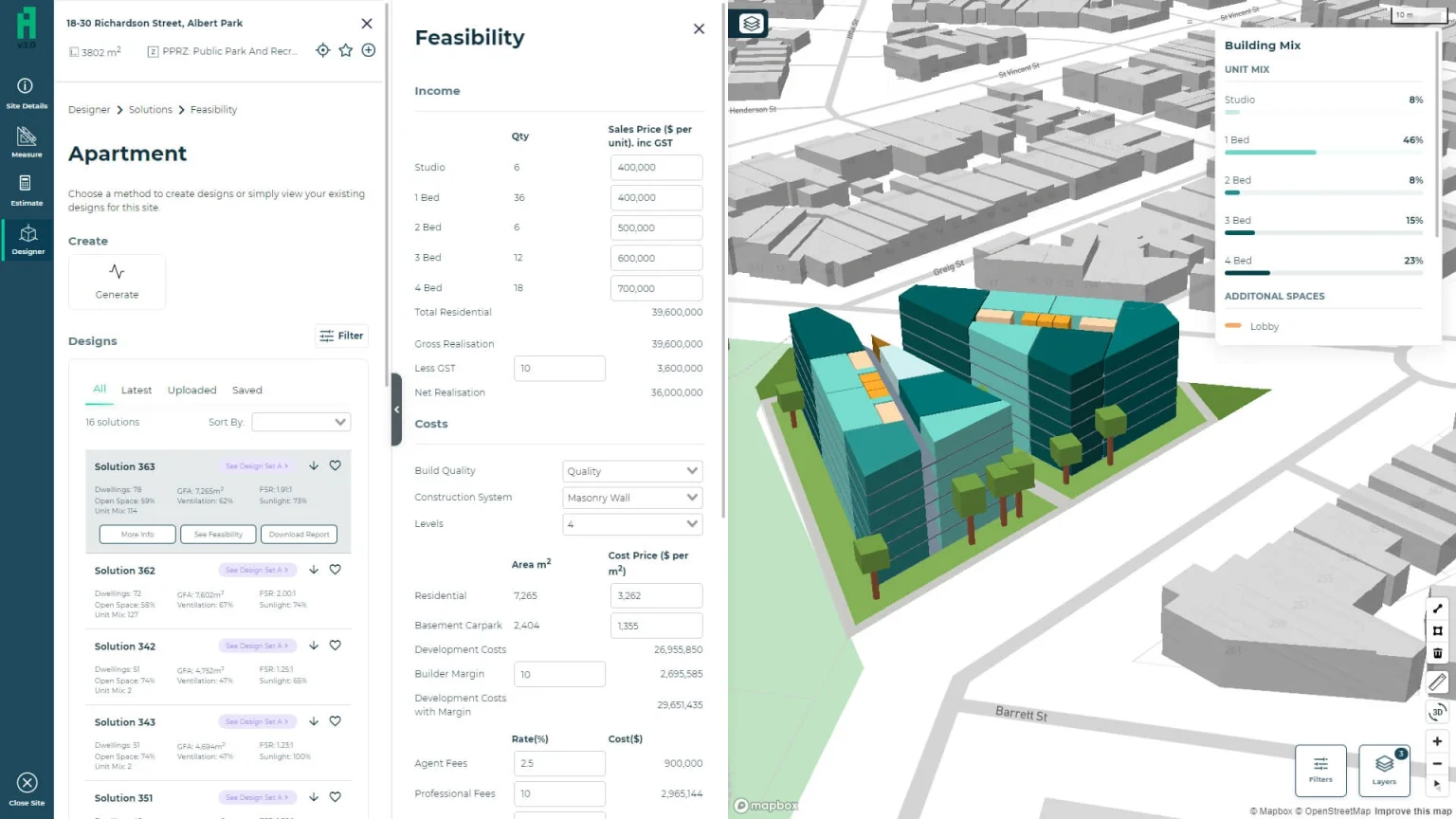
Task: Open the Estimate panel
Action: (27, 190)
